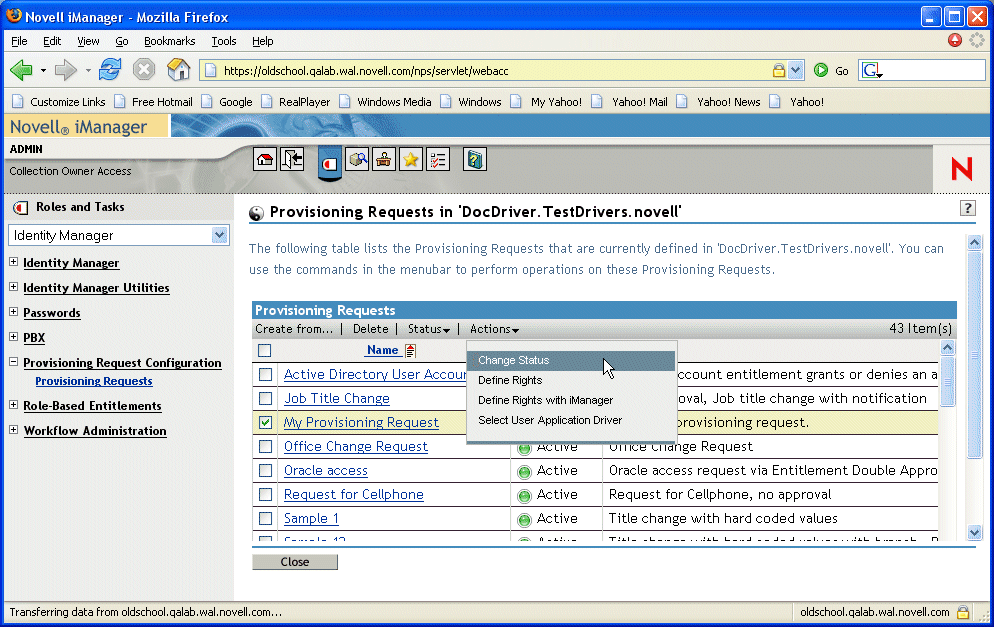Viewport: 994px width, 627px height.
Task: Click the Google search engine icon
Action: (x=872, y=70)
